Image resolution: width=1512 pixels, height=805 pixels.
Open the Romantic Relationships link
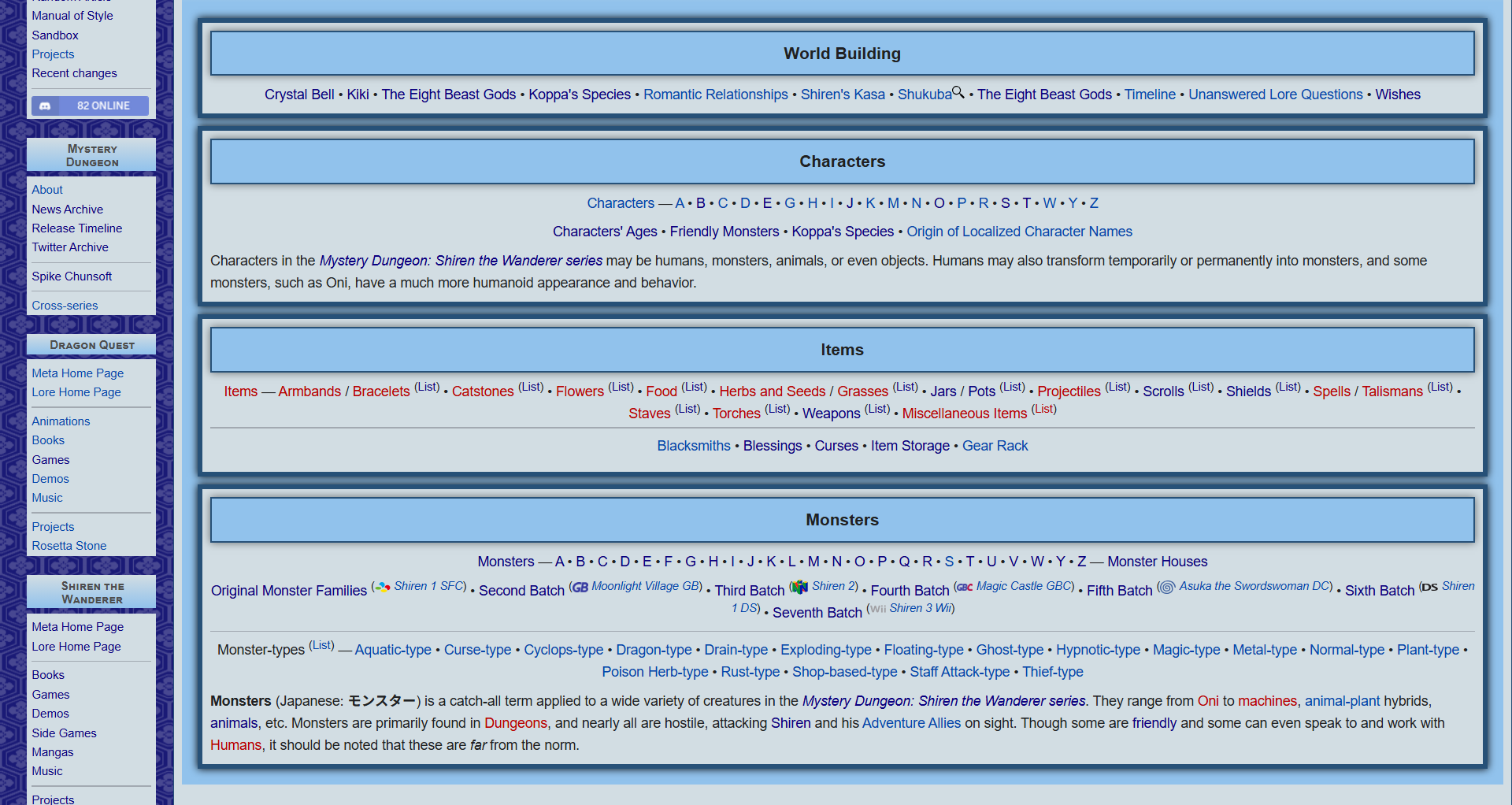[x=715, y=95]
